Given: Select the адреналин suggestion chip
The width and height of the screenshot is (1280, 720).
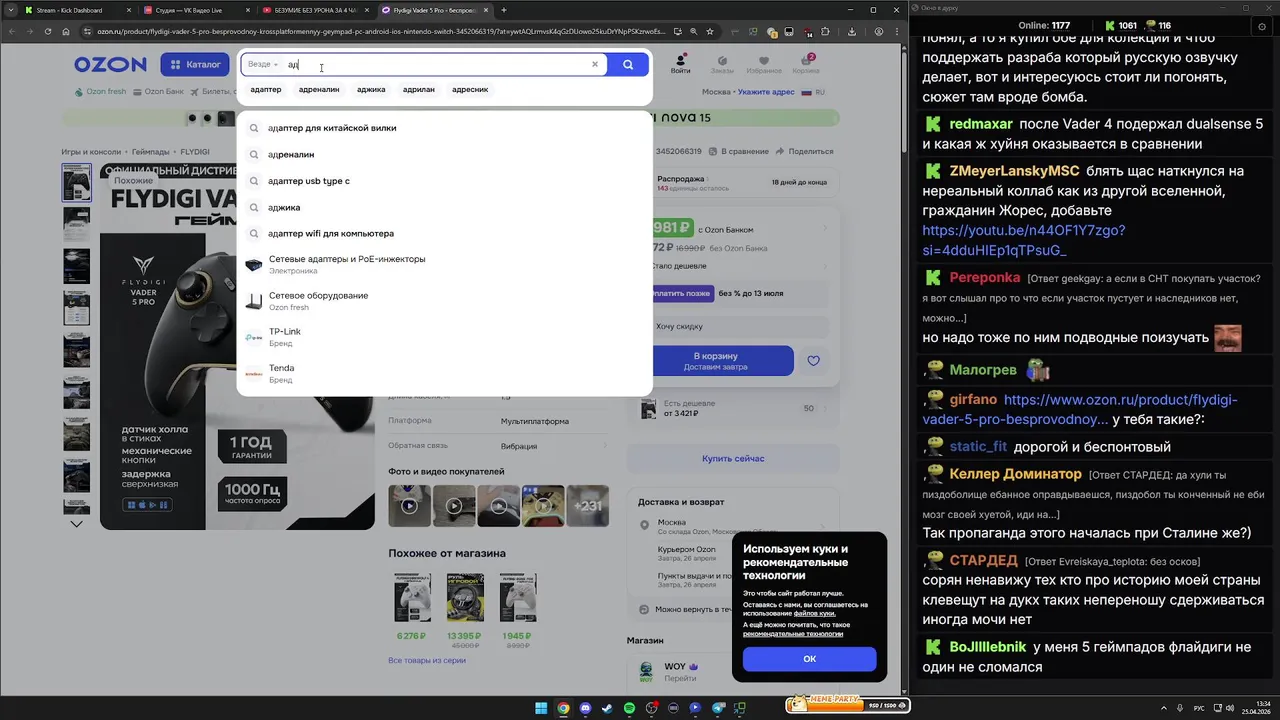Looking at the screenshot, I should tap(319, 89).
